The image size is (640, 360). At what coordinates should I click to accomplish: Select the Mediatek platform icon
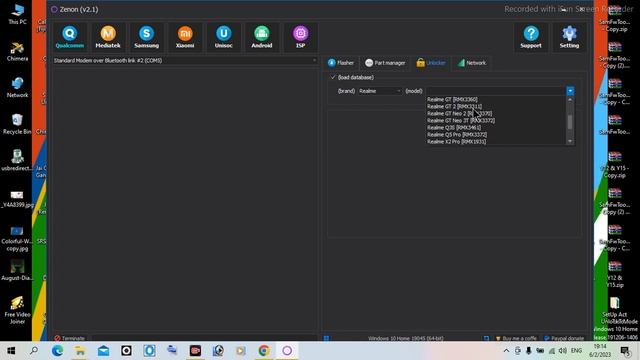(108, 37)
